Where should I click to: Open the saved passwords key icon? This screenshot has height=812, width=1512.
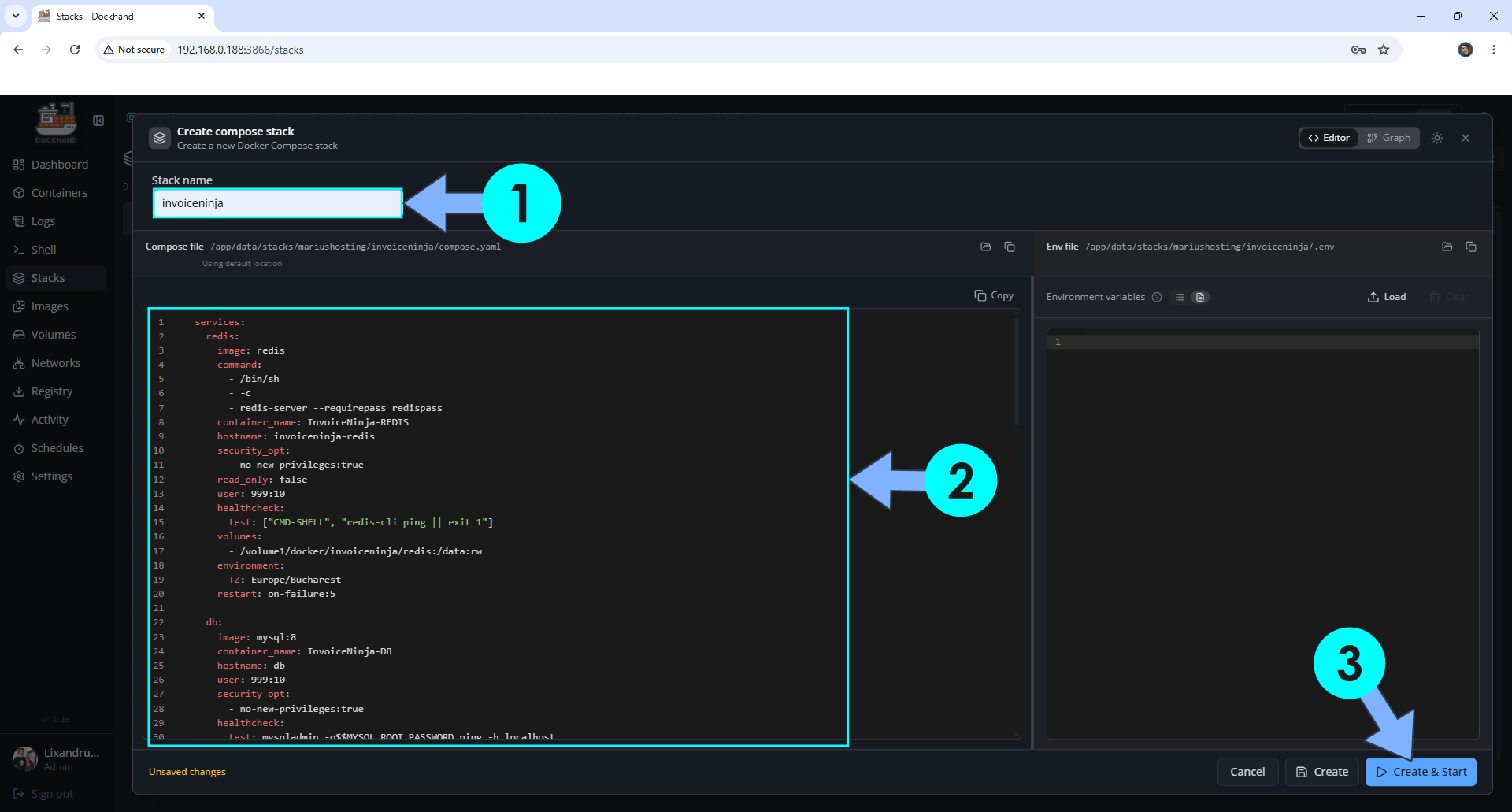[1358, 50]
